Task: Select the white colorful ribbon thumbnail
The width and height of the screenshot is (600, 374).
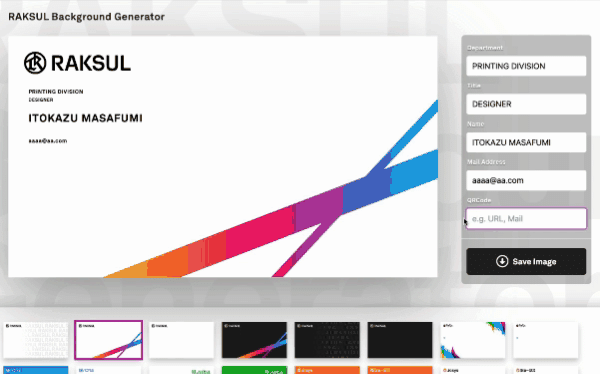Action: 109,340
